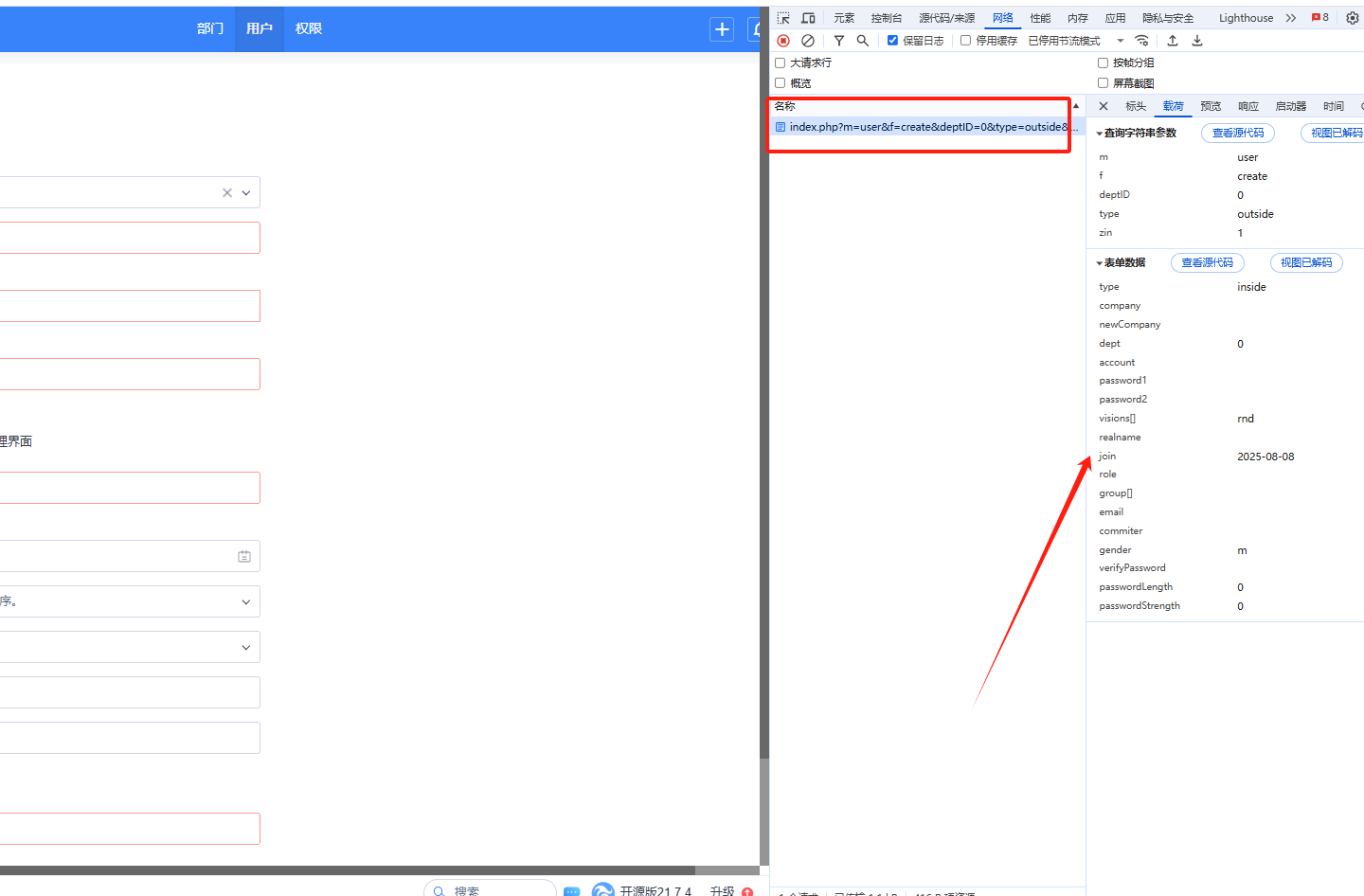Open the date picker calendar icon

point(244,556)
